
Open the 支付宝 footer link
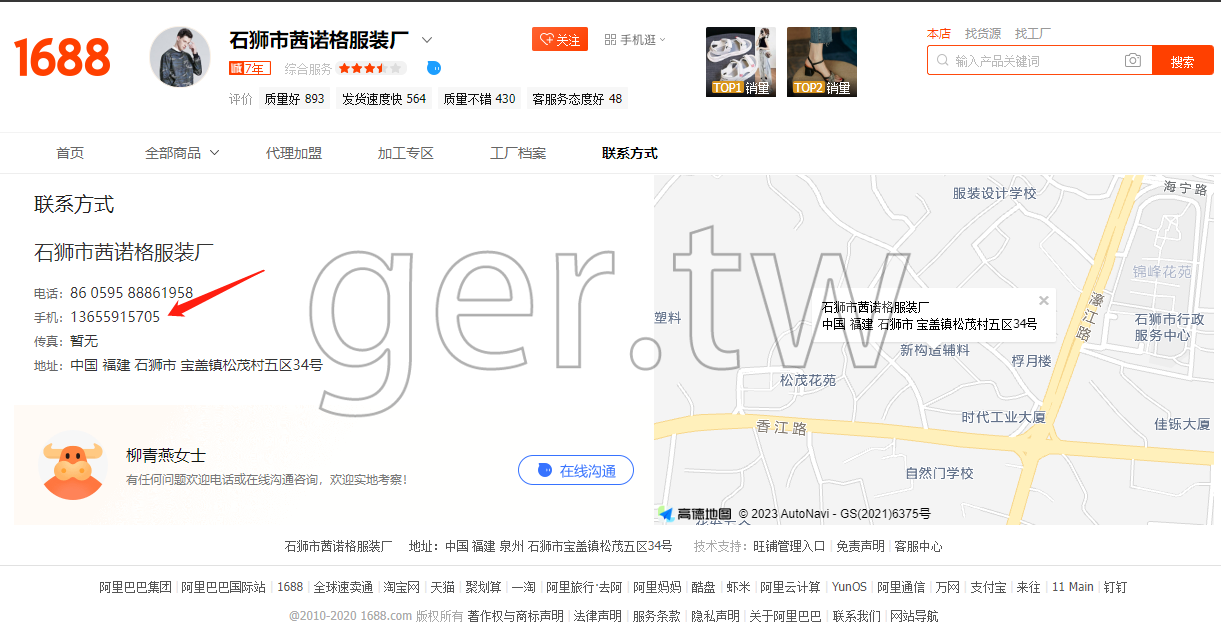[x=988, y=587]
